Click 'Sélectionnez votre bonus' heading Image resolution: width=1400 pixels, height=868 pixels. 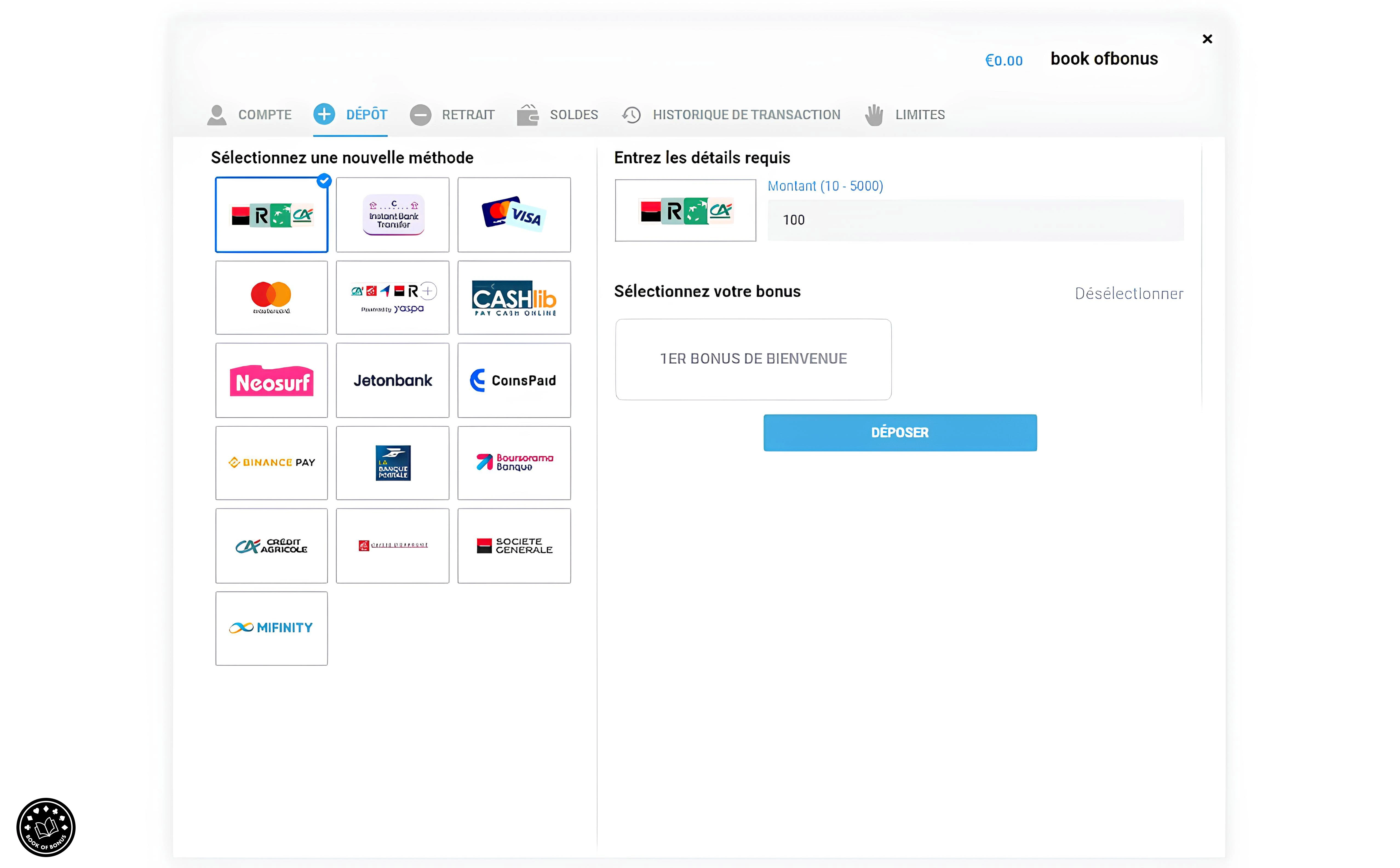tap(707, 292)
